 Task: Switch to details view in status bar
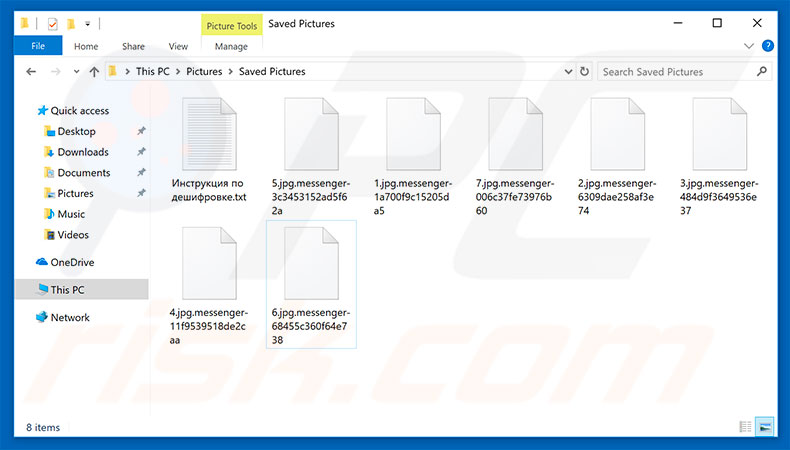coord(745,427)
